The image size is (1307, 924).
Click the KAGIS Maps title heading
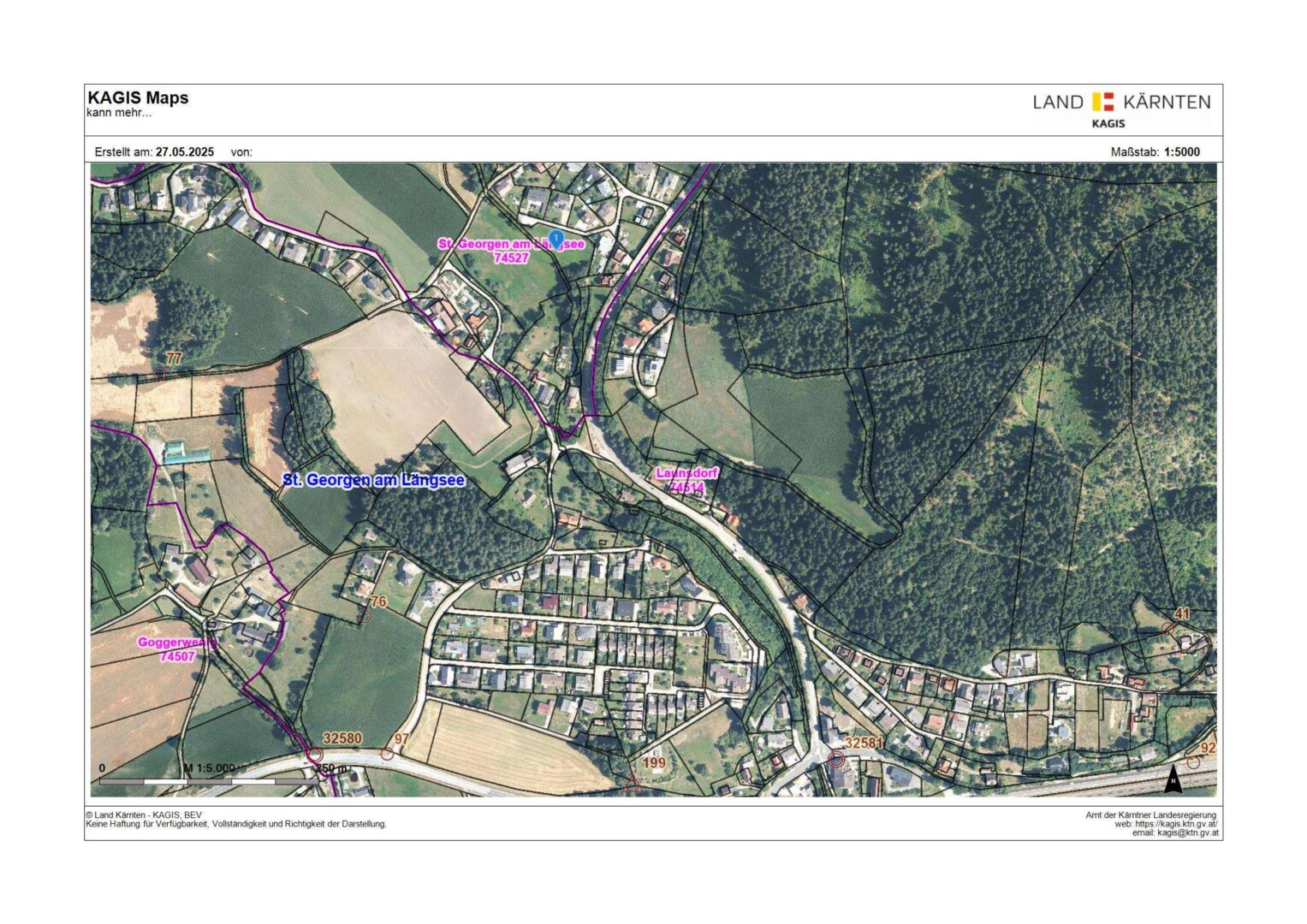coord(138,98)
